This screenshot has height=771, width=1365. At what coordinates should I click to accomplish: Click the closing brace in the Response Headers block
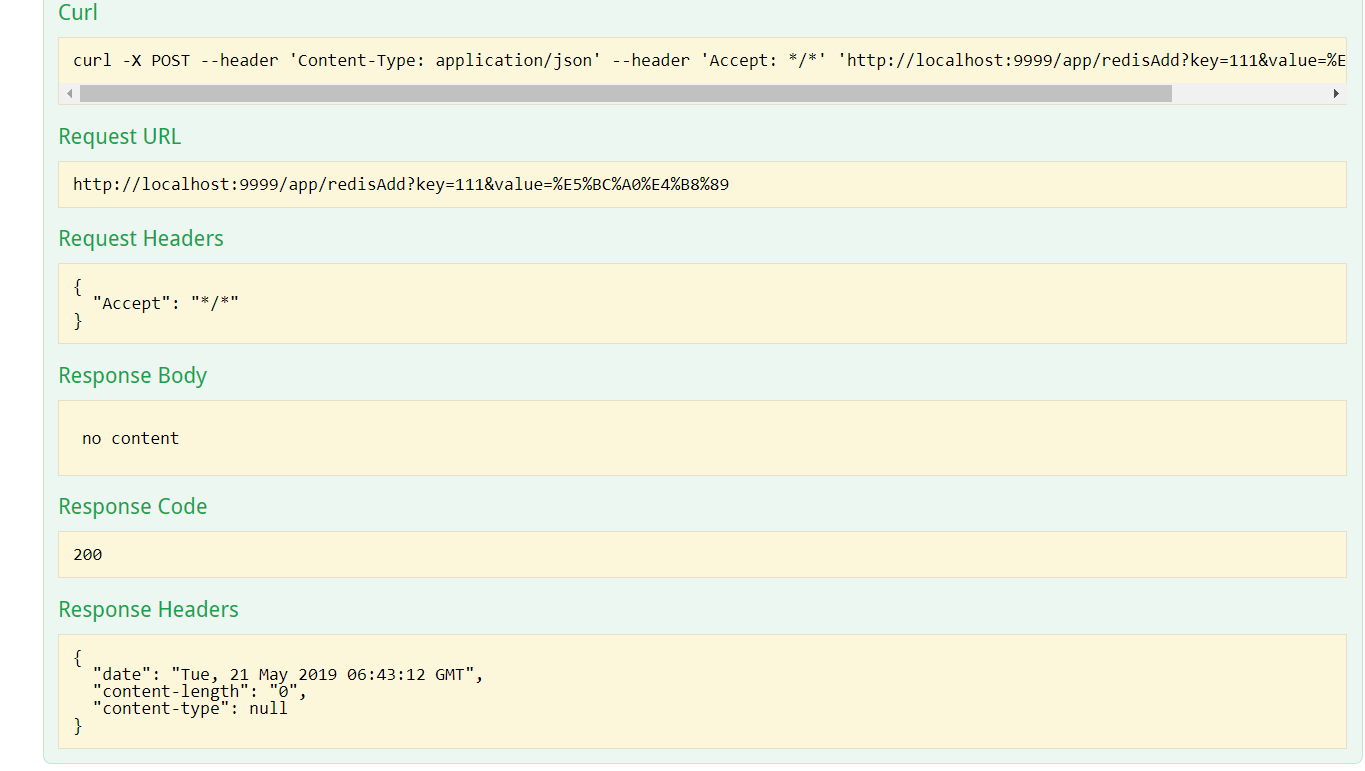78,726
